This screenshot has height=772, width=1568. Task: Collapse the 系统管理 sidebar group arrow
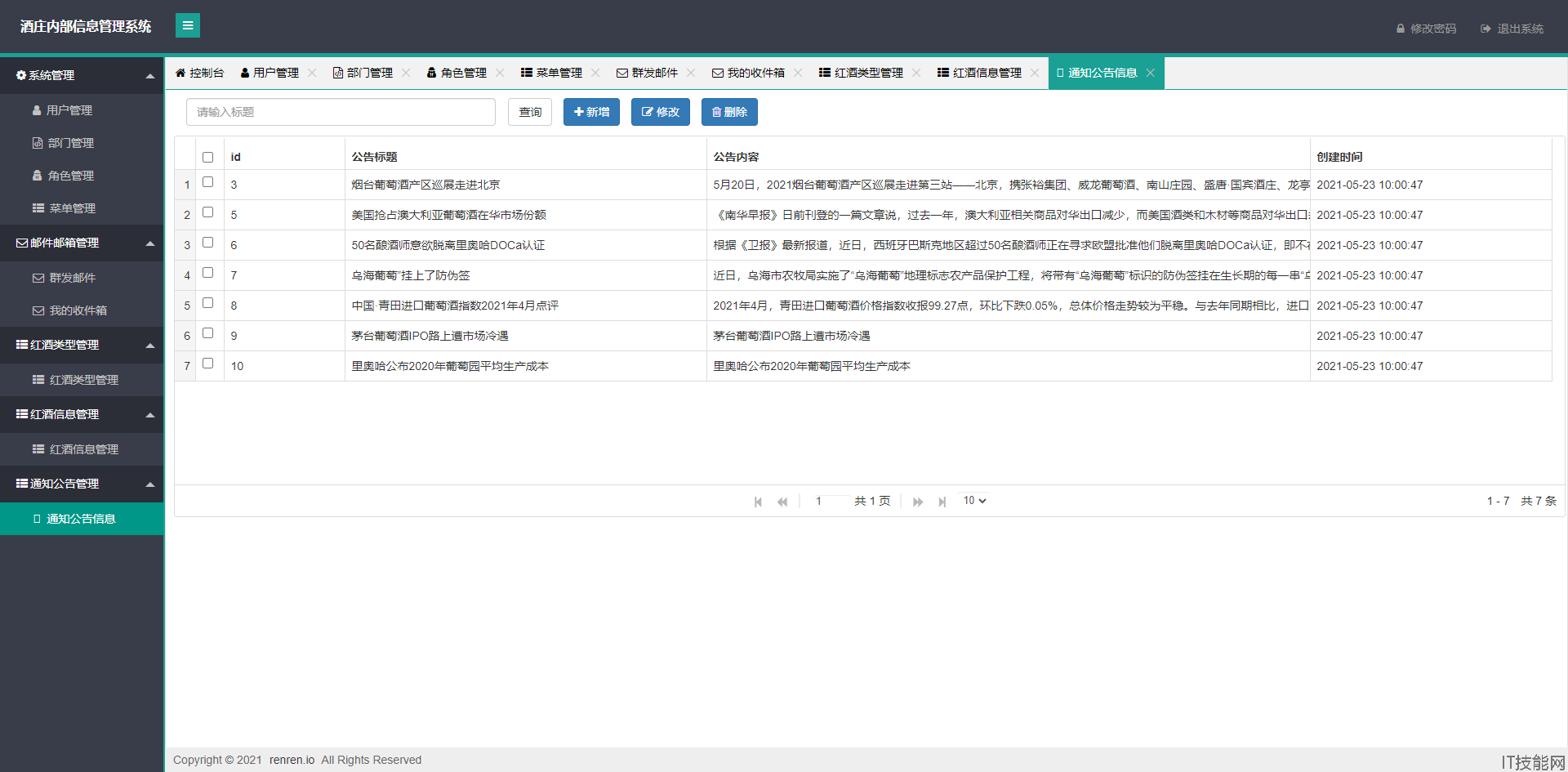click(x=150, y=76)
